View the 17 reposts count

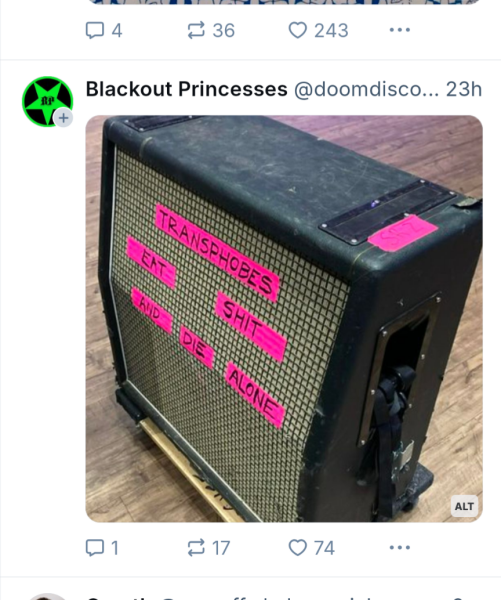pos(221,548)
